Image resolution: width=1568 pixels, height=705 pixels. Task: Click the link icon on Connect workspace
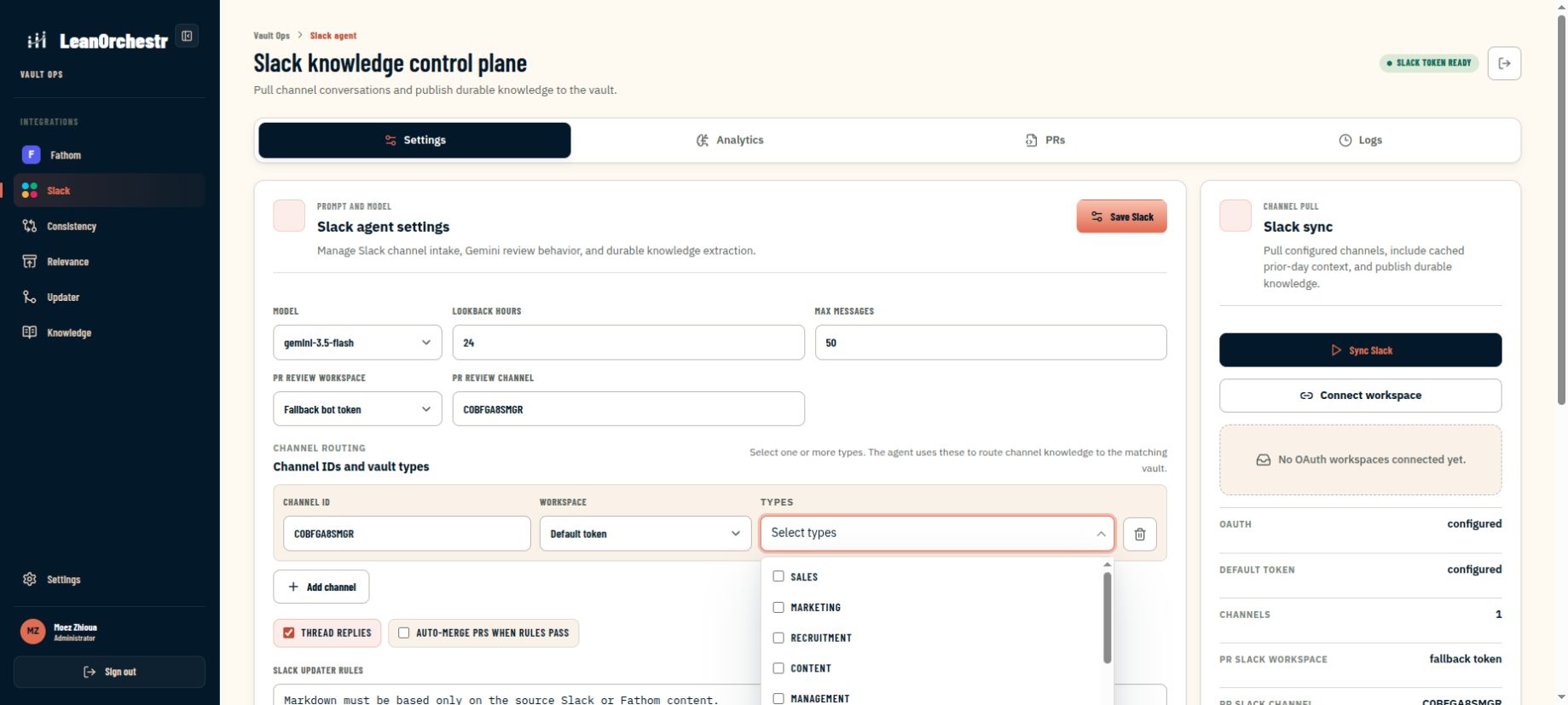(1306, 396)
